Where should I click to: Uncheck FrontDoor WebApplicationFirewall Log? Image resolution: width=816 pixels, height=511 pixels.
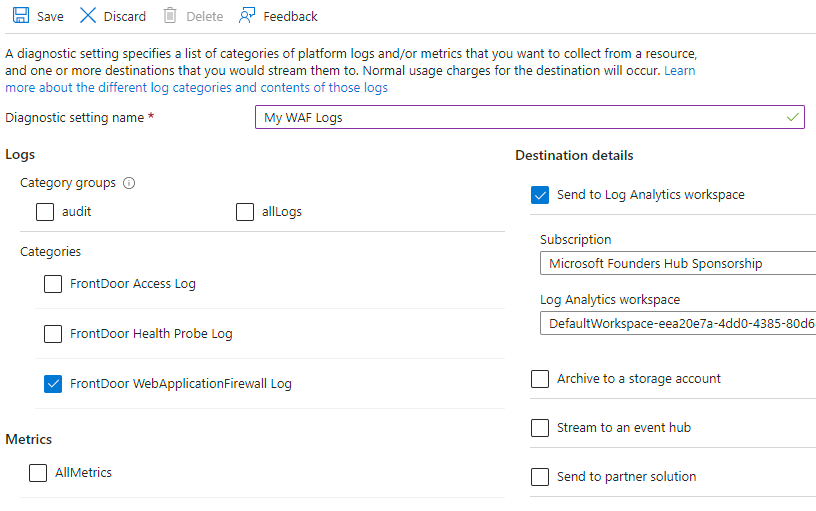53,384
